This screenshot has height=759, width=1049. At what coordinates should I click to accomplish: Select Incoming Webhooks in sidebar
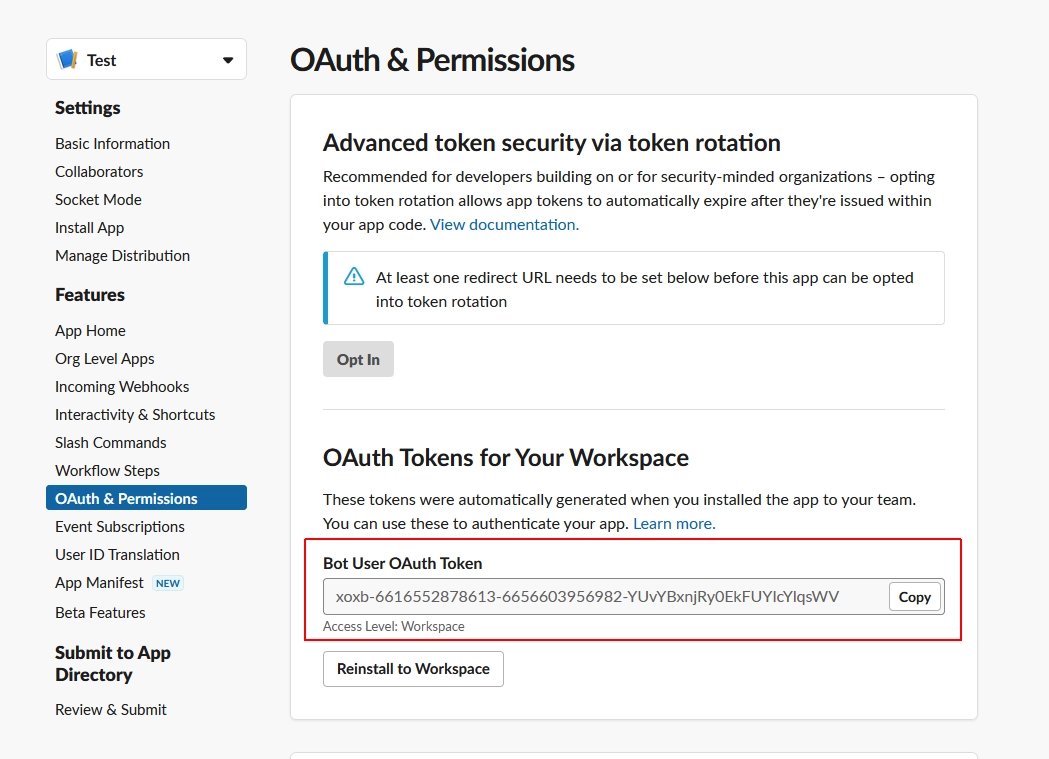[122, 387]
